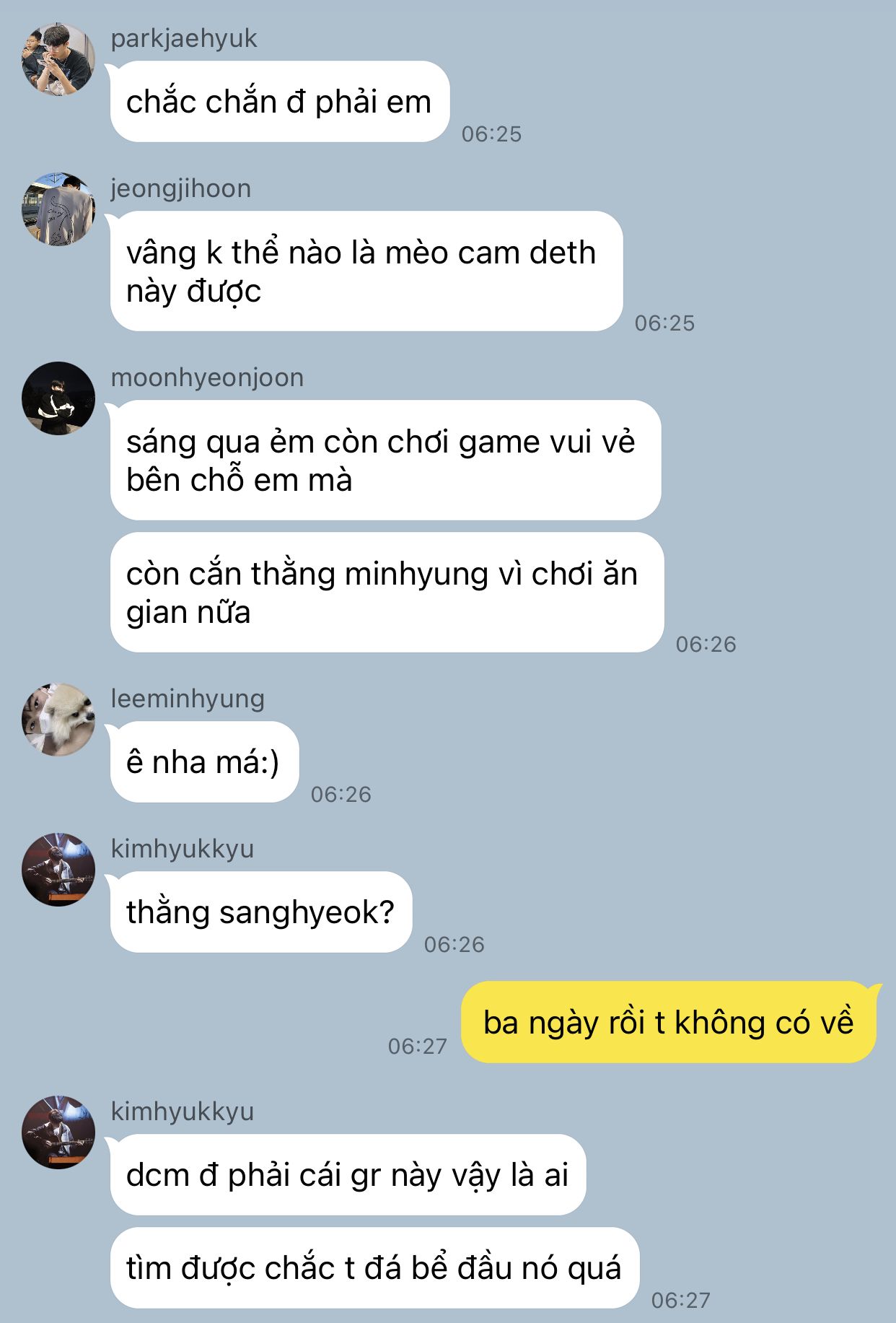Image resolution: width=896 pixels, height=1323 pixels.
Task: Select the 'ê nha má:)' message
Action: pos(205,762)
